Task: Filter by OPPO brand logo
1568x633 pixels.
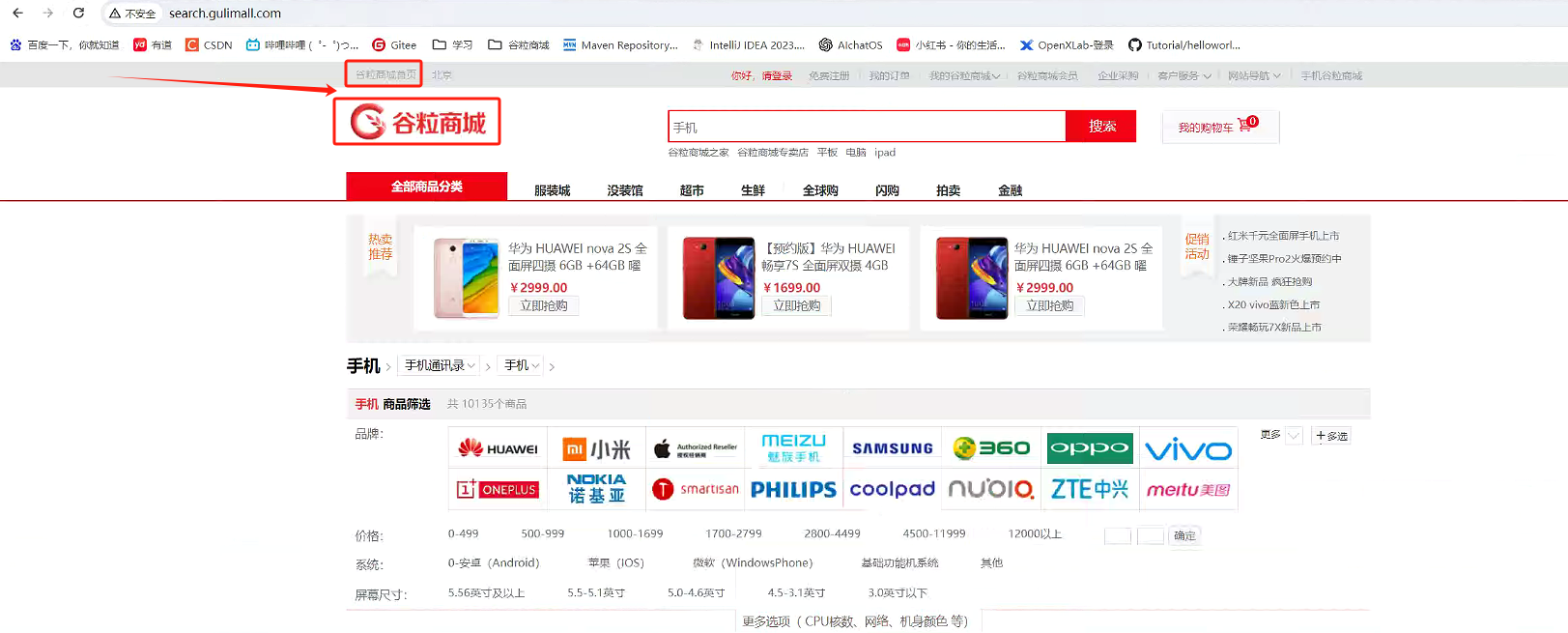Action: [1090, 448]
